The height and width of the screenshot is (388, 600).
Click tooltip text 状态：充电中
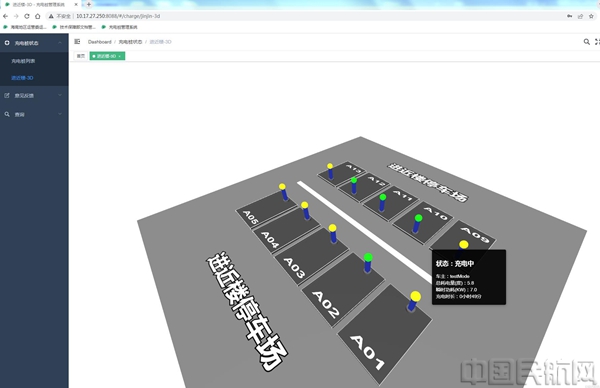tap(455, 263)
